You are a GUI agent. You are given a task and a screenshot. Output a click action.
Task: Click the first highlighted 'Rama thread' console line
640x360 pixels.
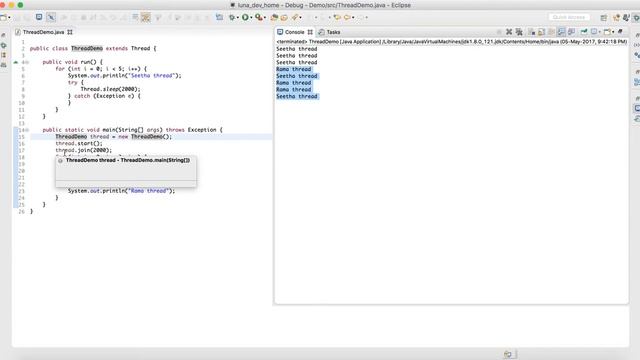click(293, 69)
